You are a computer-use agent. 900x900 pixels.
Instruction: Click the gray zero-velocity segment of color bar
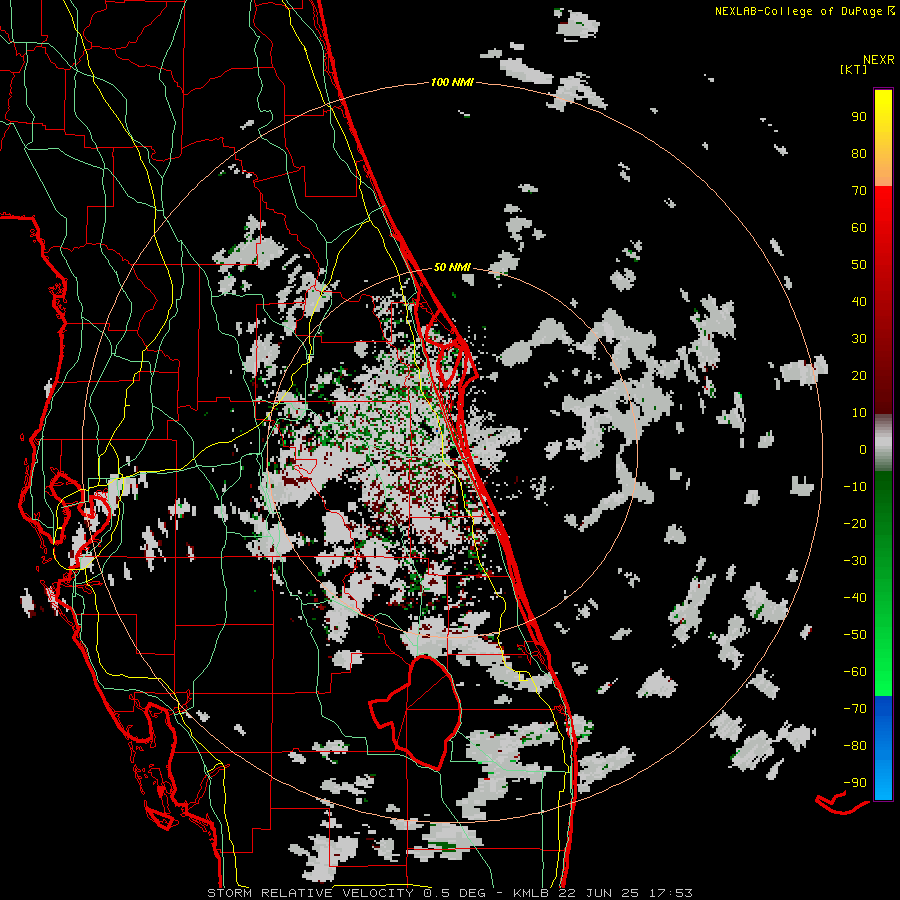[883, 441]
